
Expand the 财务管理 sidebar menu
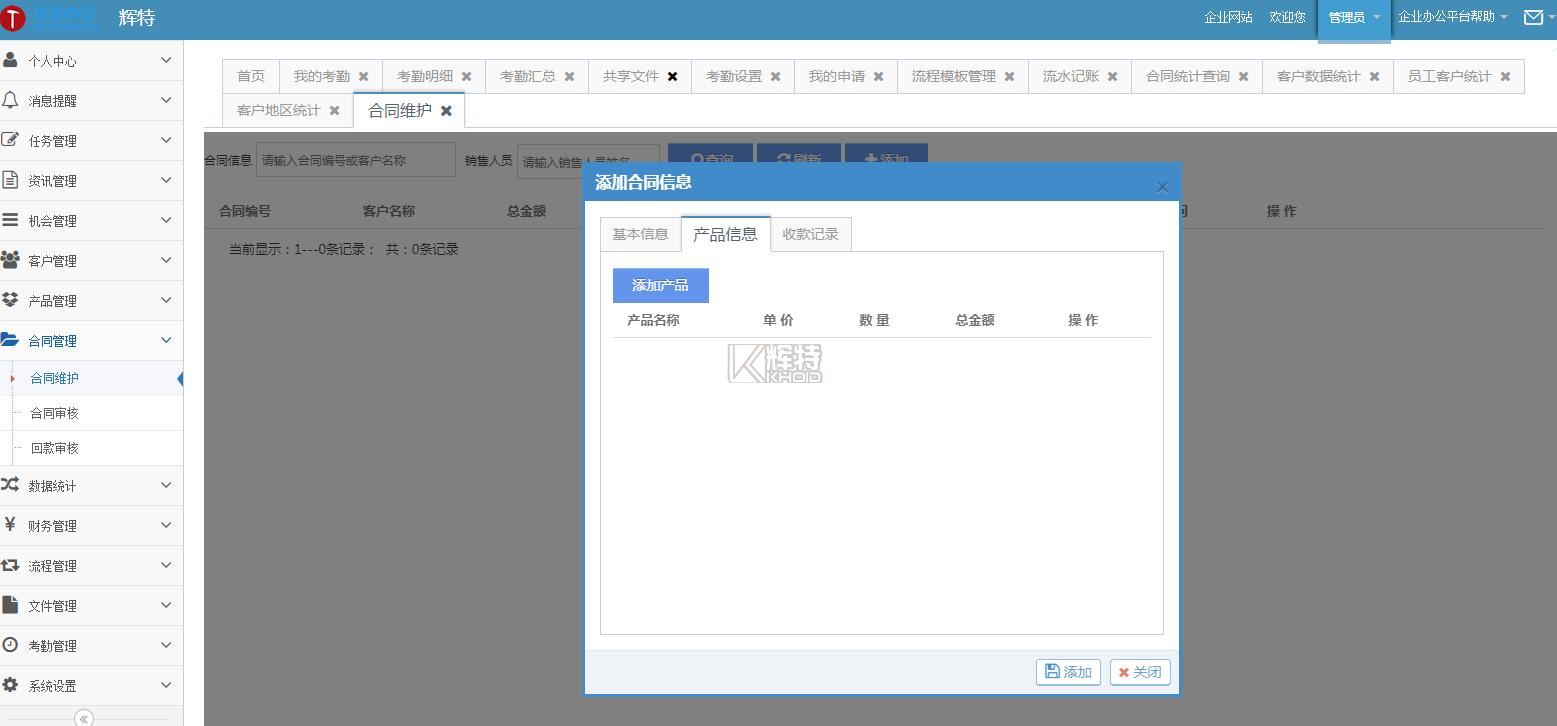(x=90, y=525)
